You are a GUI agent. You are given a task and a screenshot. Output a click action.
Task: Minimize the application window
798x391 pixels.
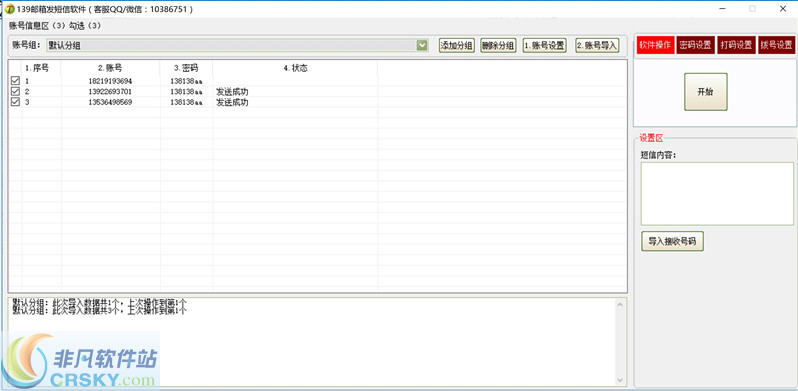tap(722, 9)
